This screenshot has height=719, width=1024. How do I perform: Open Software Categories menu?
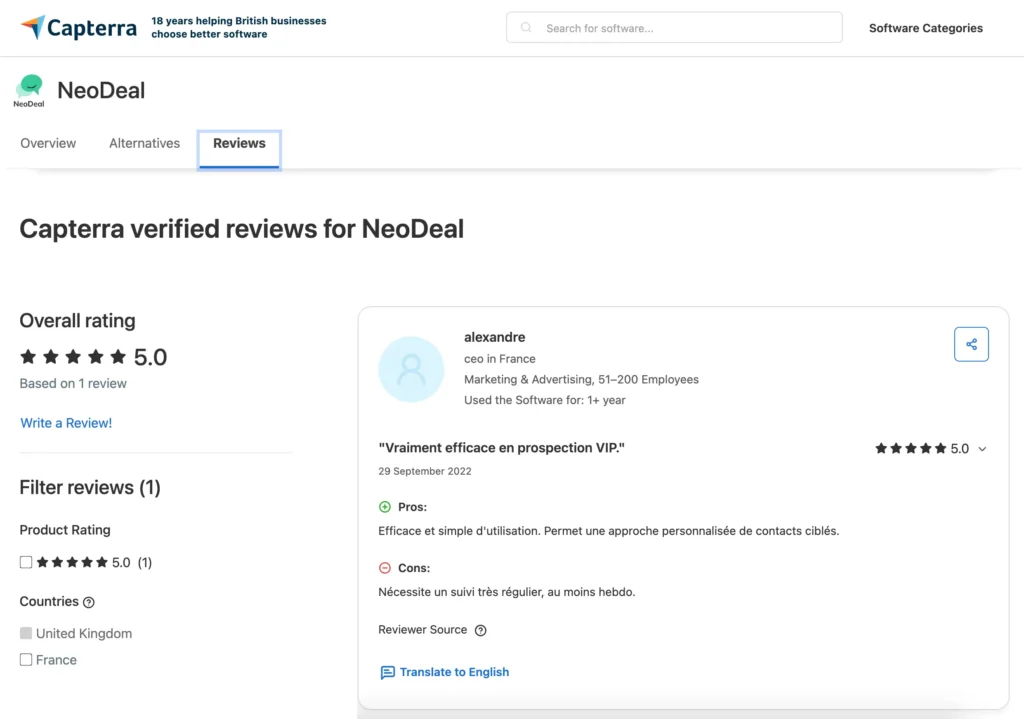click(925, 28)
